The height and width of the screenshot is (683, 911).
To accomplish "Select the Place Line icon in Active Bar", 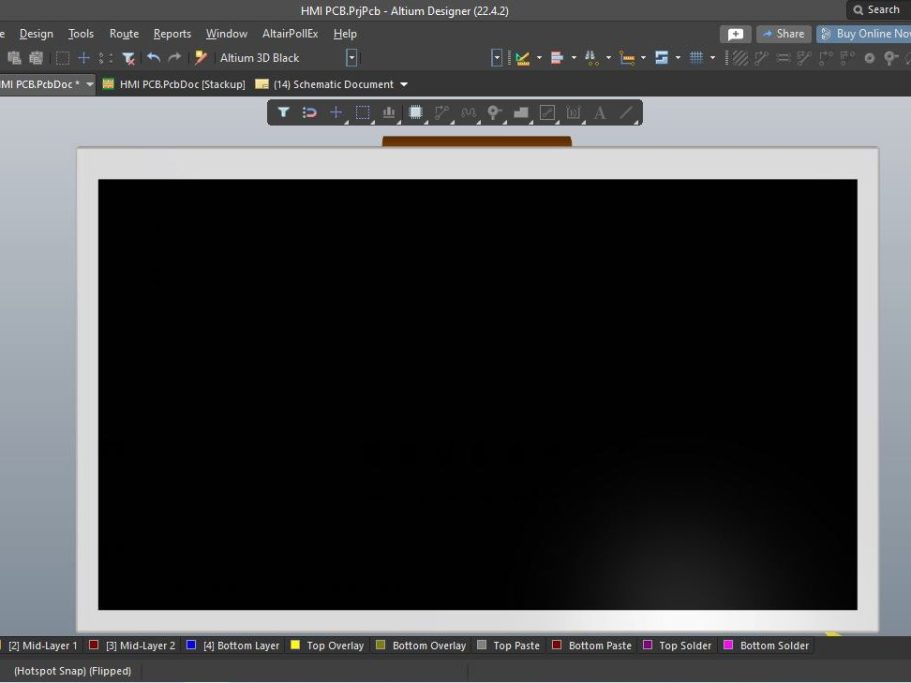I will [x=626, y=112].
